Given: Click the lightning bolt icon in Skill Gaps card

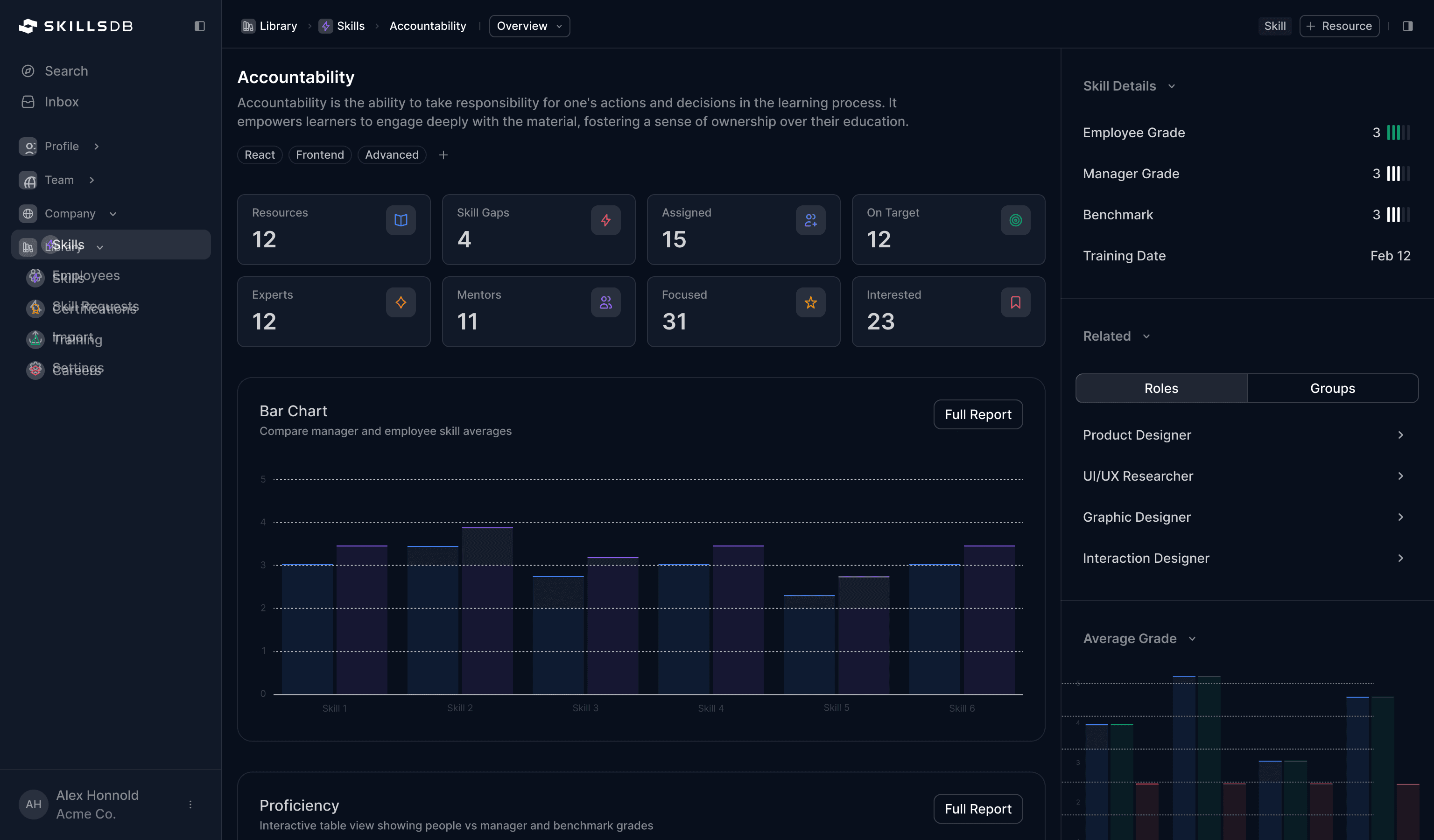Looking at the screenshot, I should pyautogui.click(x=605, y=220).
